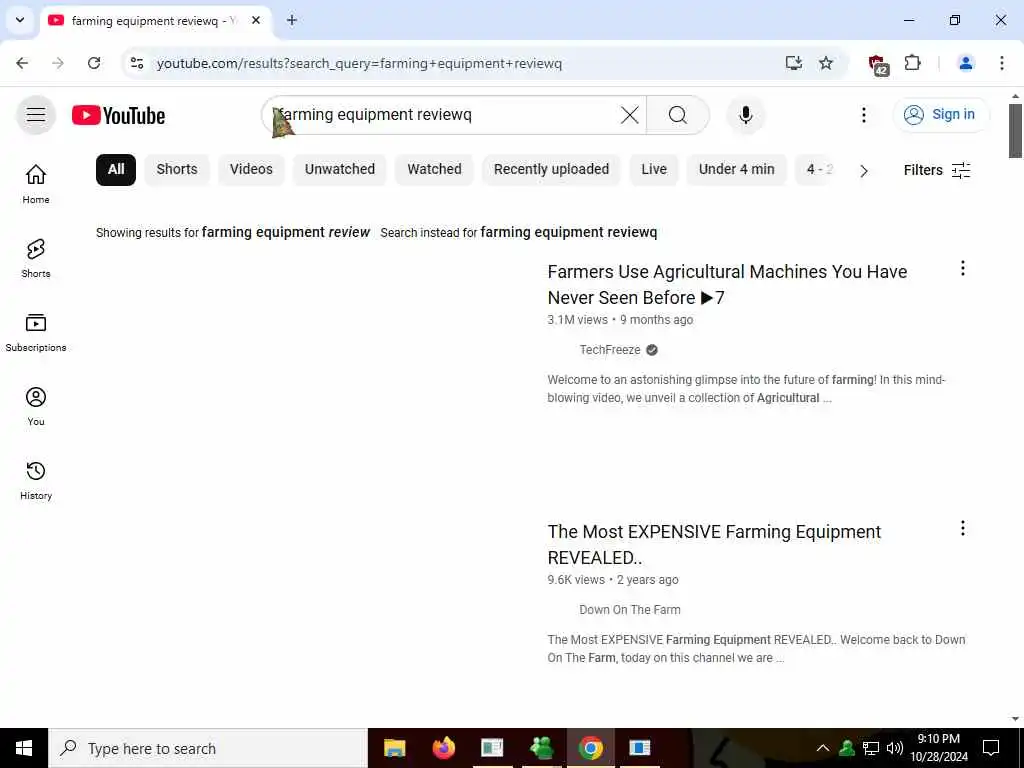
Task: Open the Windows notification center
Action: [x=991, y=748]
